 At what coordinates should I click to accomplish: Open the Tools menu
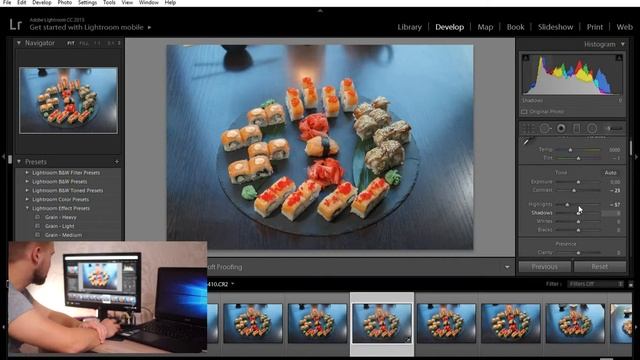(x=109, y=2)
